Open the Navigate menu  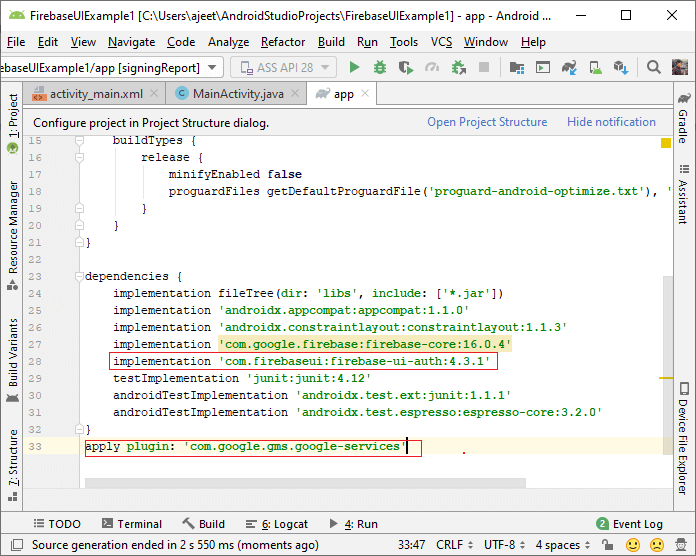131,42
